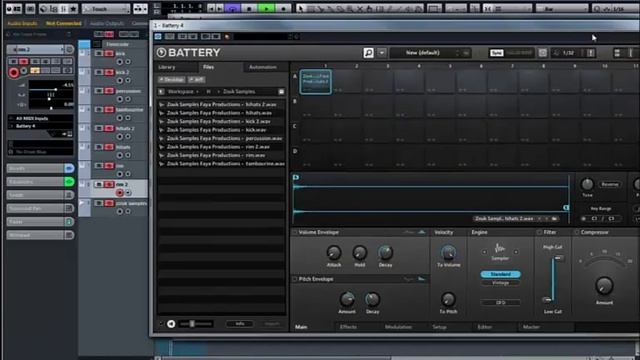The width and height of the screenshot is (640, 360).
Task: Enable the Pitch Envelope checkbox
Action: [294, 279]
